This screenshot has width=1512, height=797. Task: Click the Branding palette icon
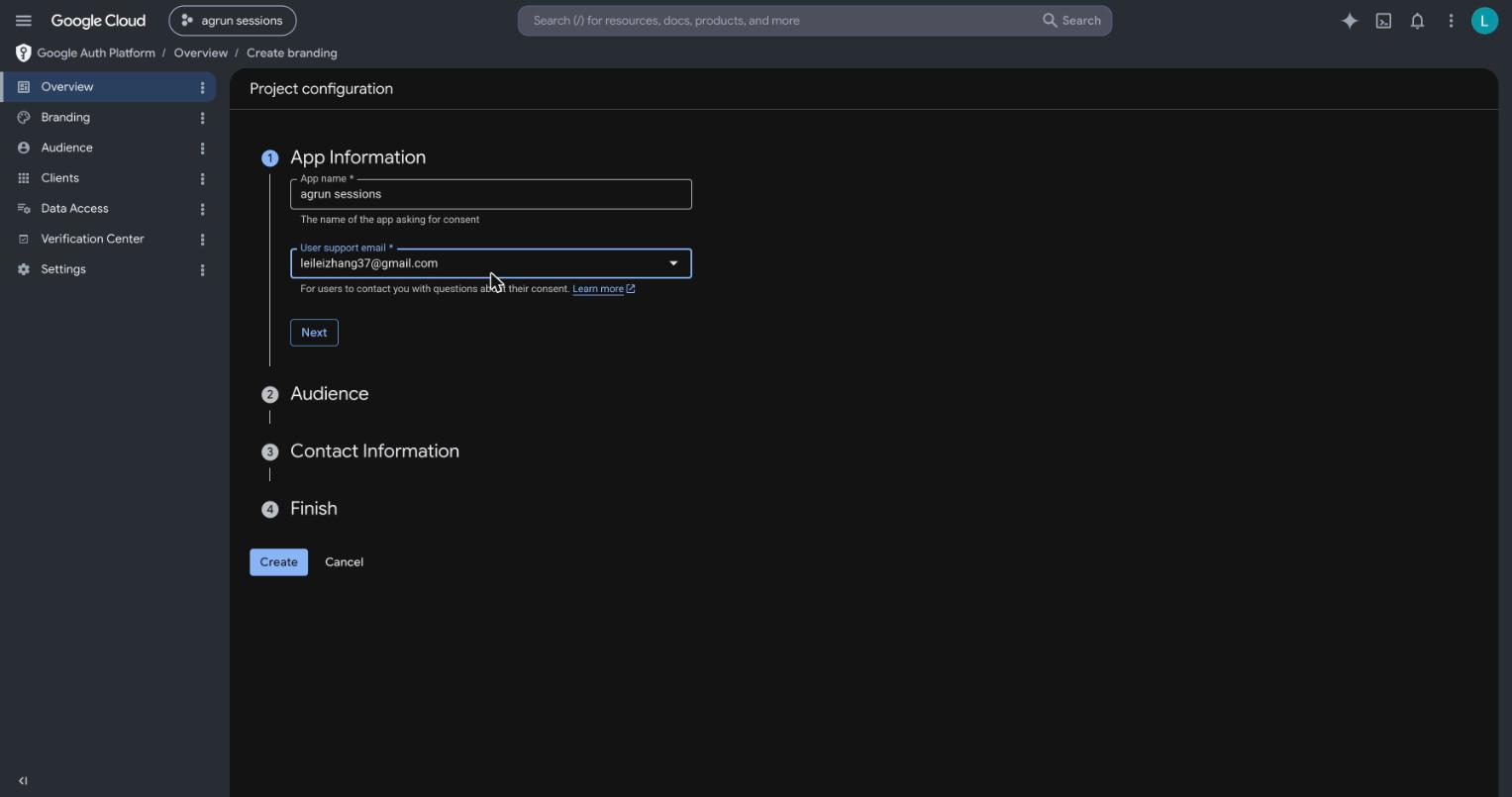[x=24, y=118]
